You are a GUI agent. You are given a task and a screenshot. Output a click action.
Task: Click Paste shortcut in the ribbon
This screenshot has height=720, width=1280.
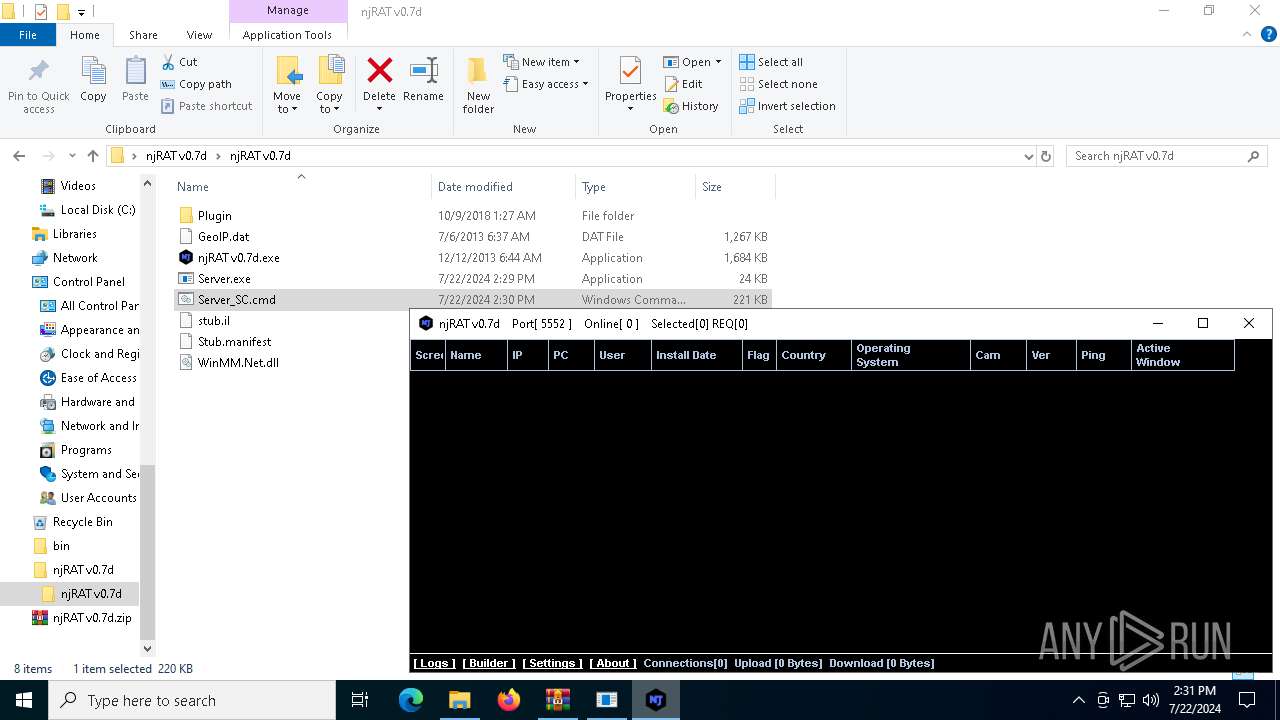[x=207, y=106]
